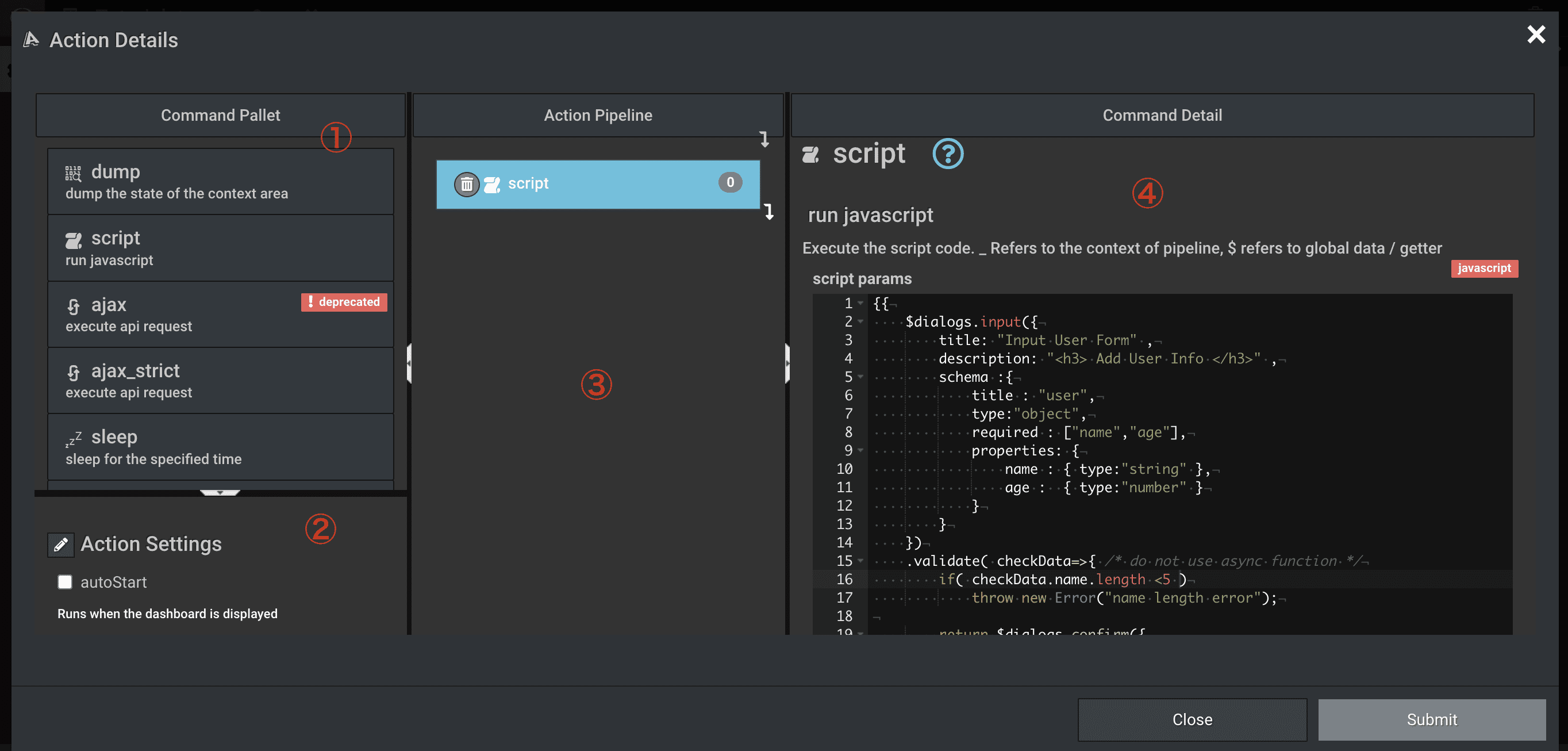Click the 0 index badge on the script item

(x=730, y=182)
